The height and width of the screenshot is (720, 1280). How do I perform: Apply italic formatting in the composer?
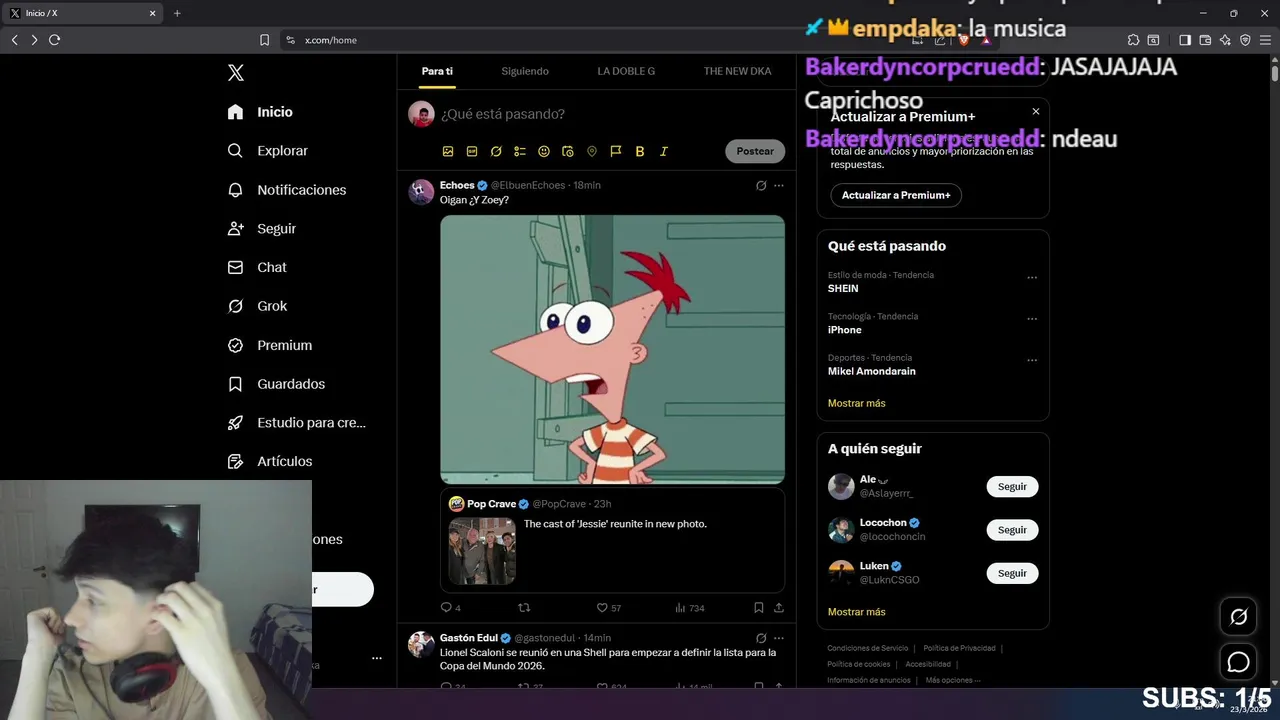[664, 151]
